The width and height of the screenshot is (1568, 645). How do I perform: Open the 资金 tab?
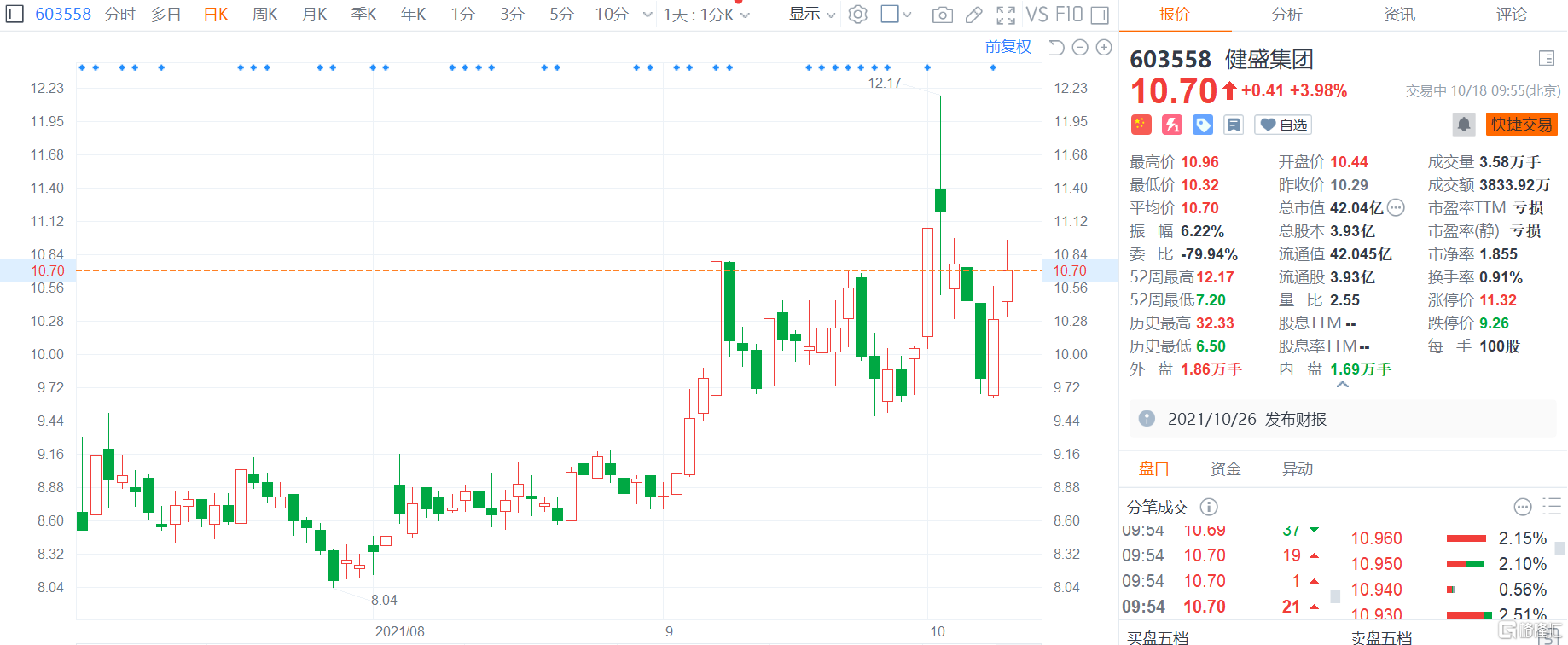click(x=1226, y=469)
